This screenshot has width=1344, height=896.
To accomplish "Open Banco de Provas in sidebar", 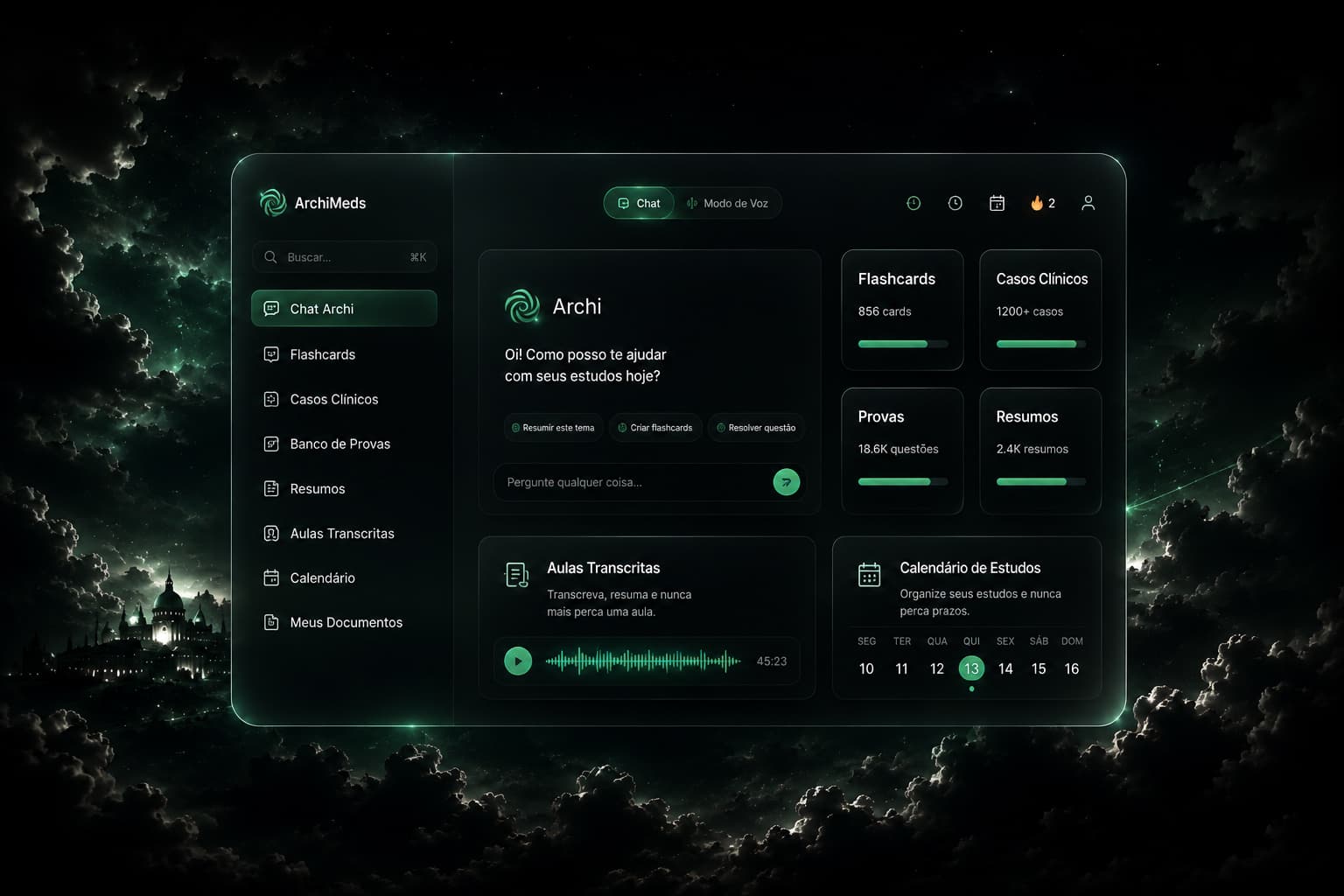I will 344,444.
